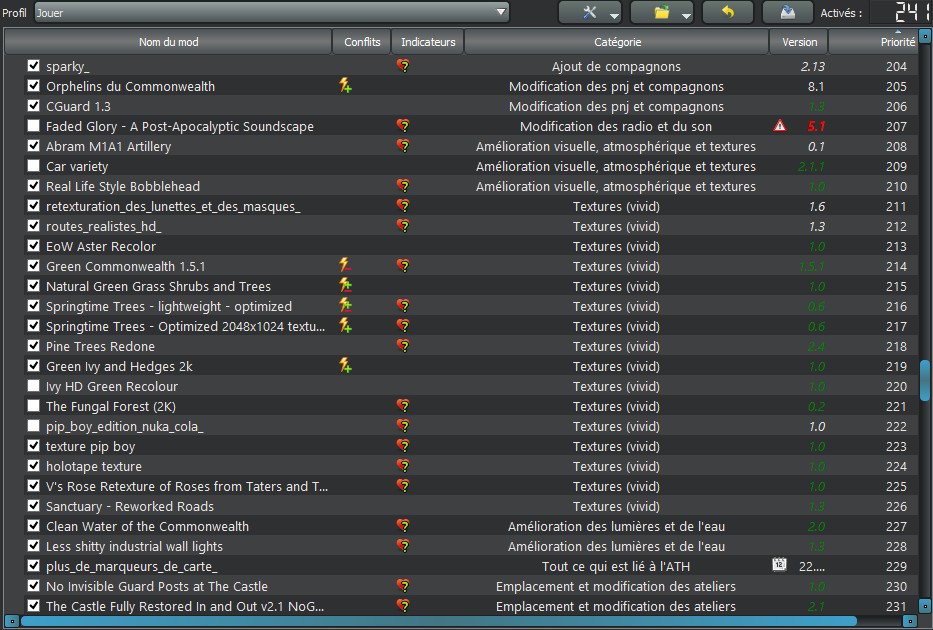Screen dimensions: 933x630
Task: Click the Activés mod counter display
Action: [x=902, y=12]
